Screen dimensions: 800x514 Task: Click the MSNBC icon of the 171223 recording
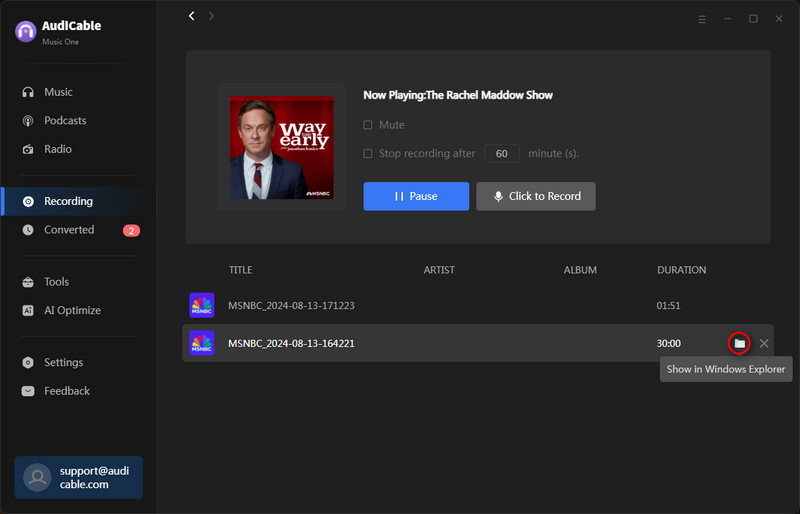(202, 305)
